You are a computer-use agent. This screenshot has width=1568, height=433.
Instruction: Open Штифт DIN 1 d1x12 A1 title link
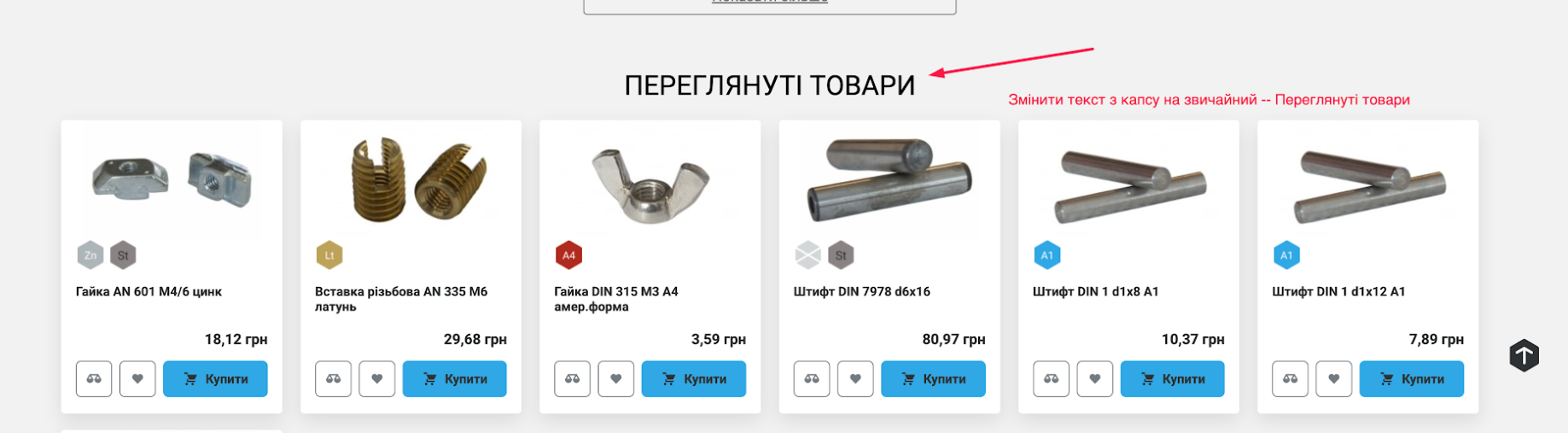click(x=1338, y=292)
